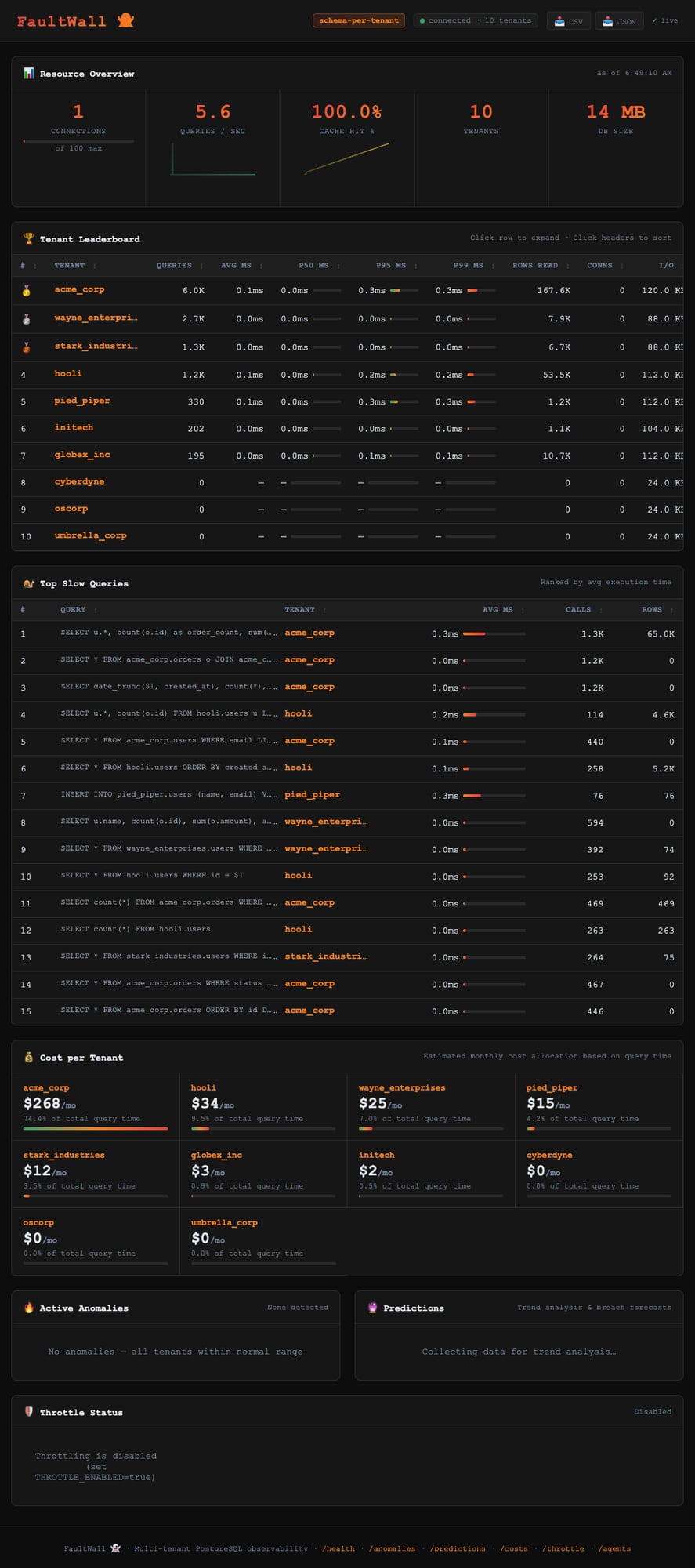Expand the initech leaderboard row
The image size is (695, 1568).
(347, 429)
